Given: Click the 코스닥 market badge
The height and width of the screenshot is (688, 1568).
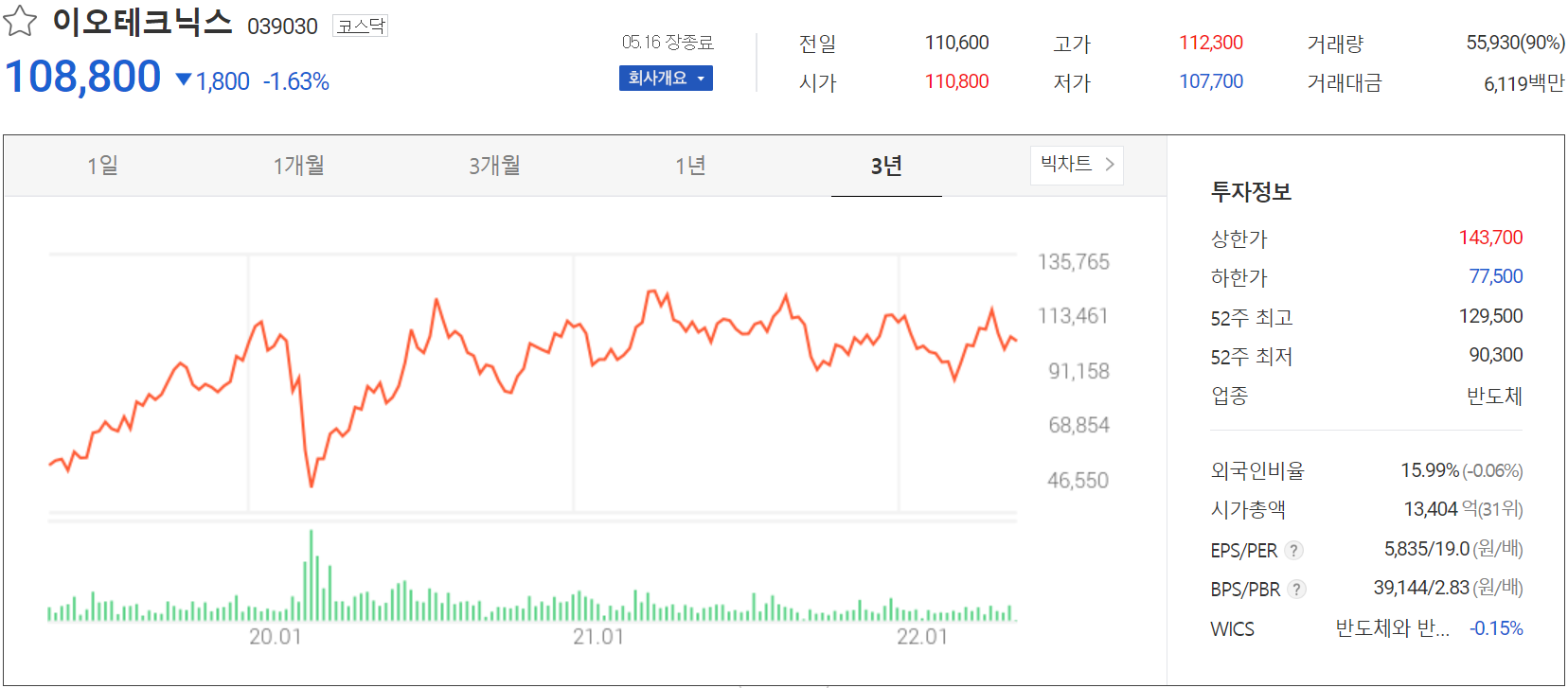Looking at the screenshot, I should click(x=361, y=26).
